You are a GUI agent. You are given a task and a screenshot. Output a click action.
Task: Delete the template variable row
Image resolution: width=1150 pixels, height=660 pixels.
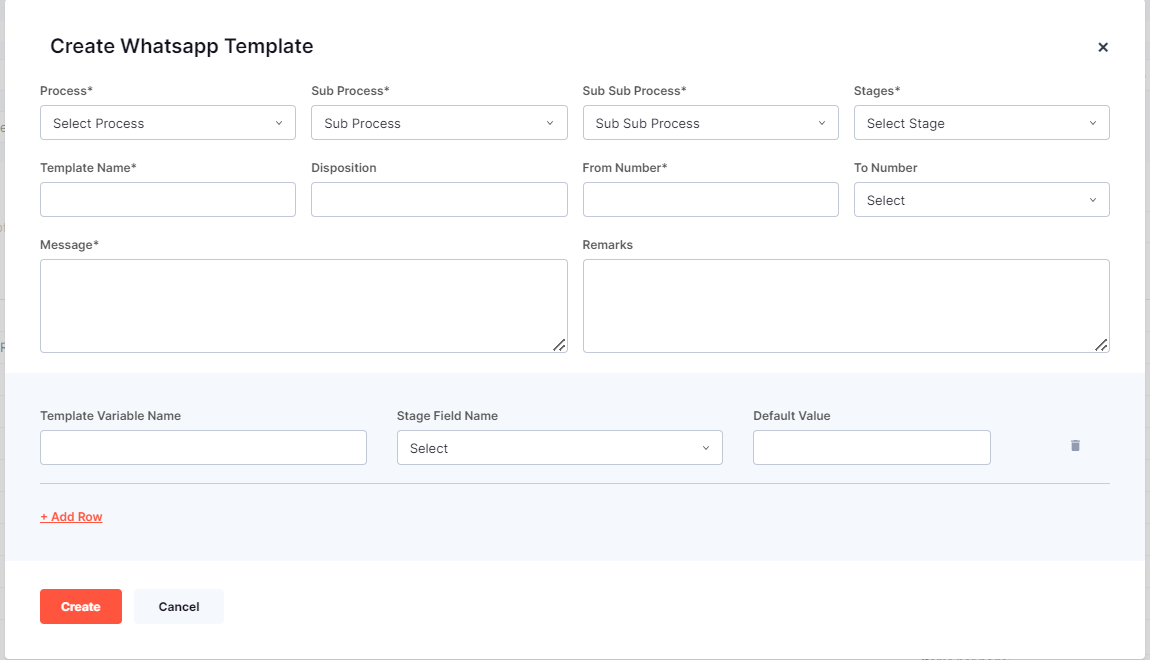coord(1075,445)
